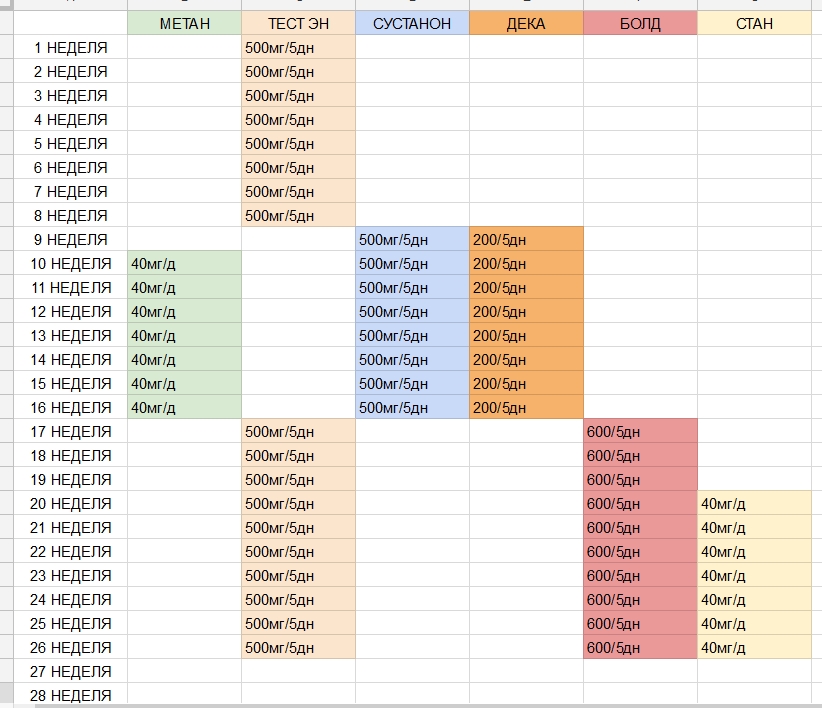The image size is (822, 708).
Task: Select the БОЛД header cell
Action: (640, 23)
